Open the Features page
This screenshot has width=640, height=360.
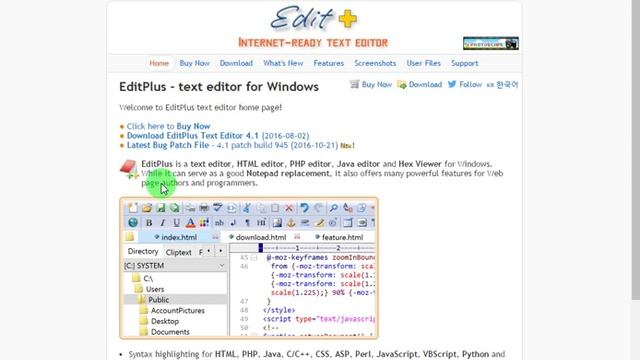pyautogui.click(x=329, y=63)
